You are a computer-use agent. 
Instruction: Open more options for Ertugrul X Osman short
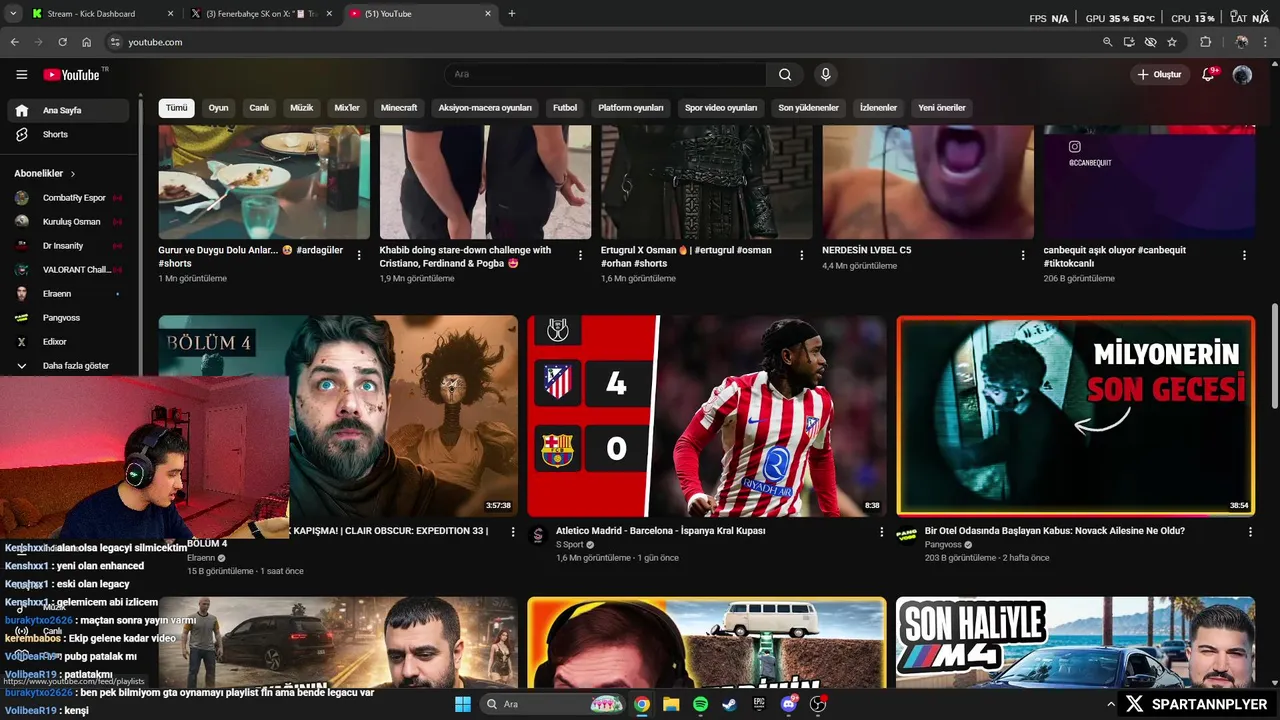click(801, 255)
